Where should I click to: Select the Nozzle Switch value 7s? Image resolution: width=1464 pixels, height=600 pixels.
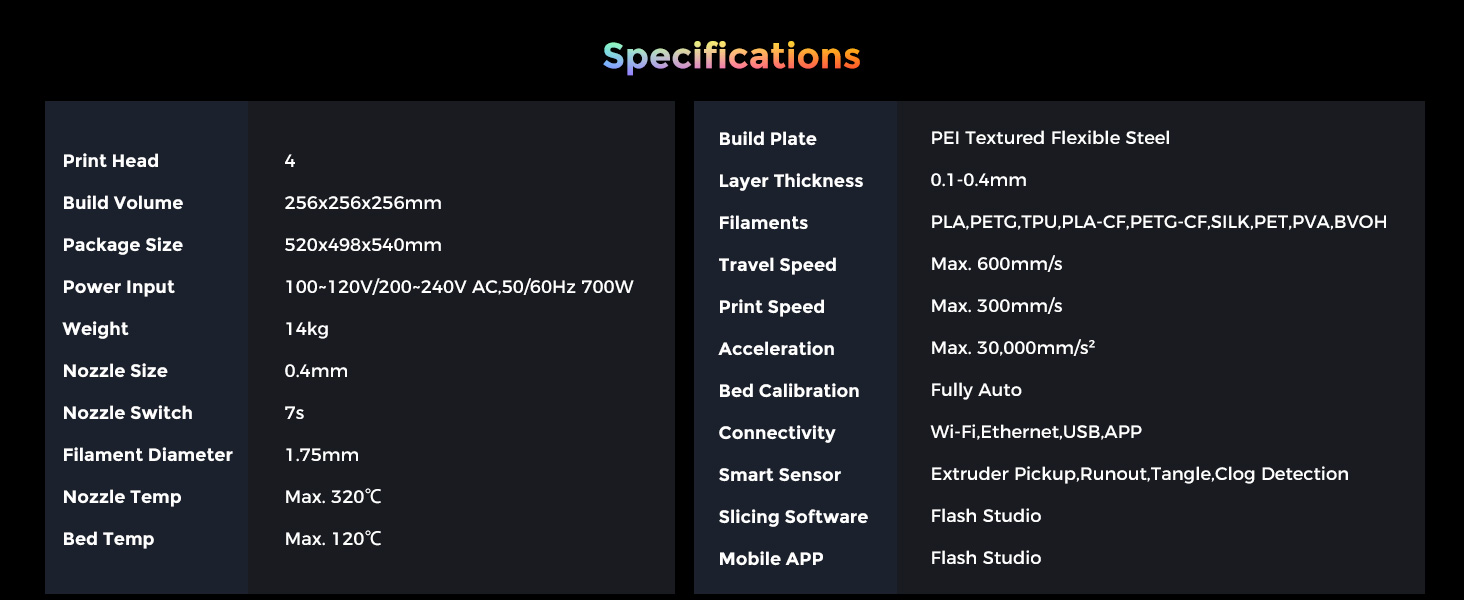tap(295, 413)
